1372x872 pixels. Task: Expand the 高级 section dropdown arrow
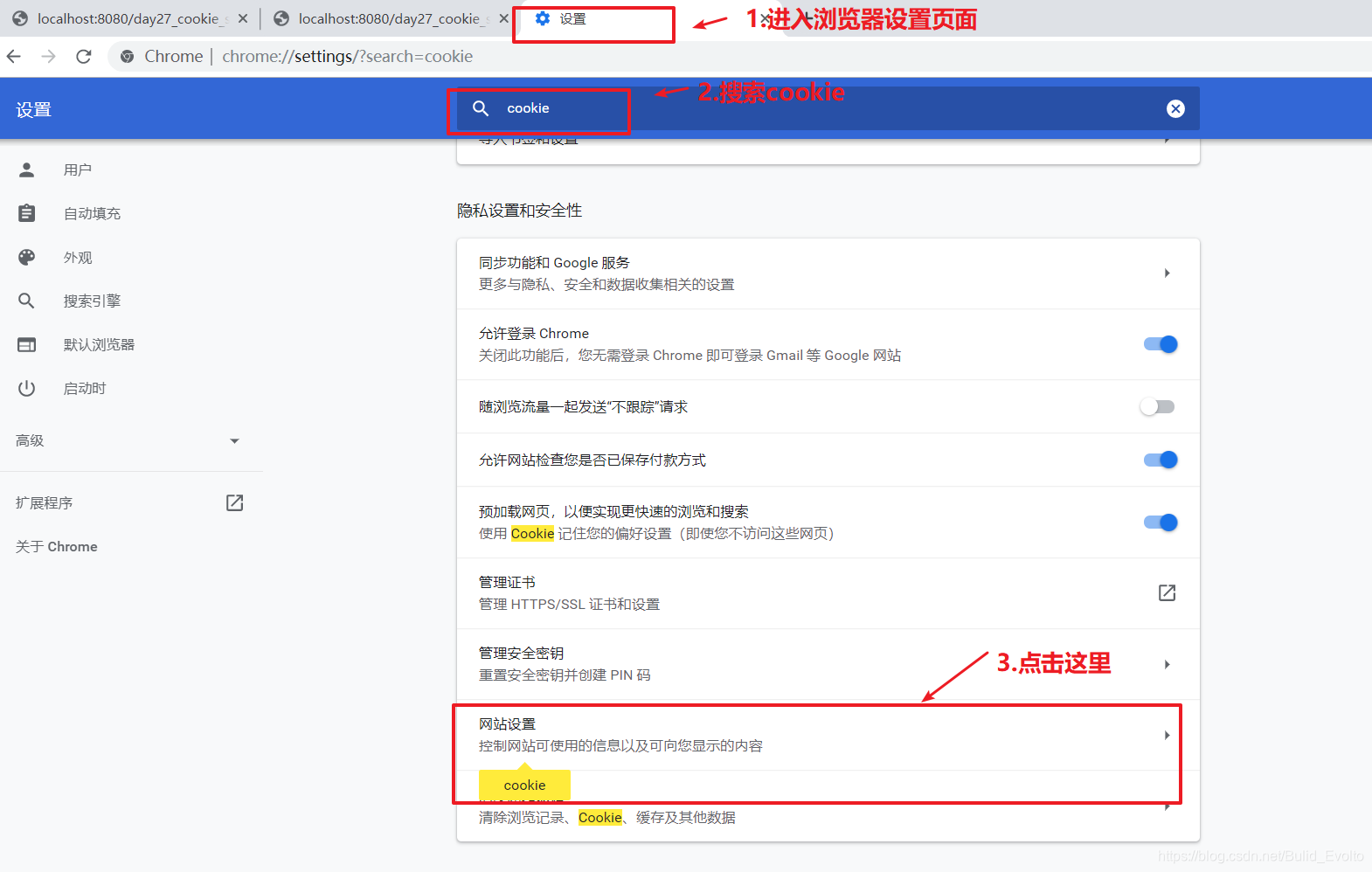pos(234,441)
